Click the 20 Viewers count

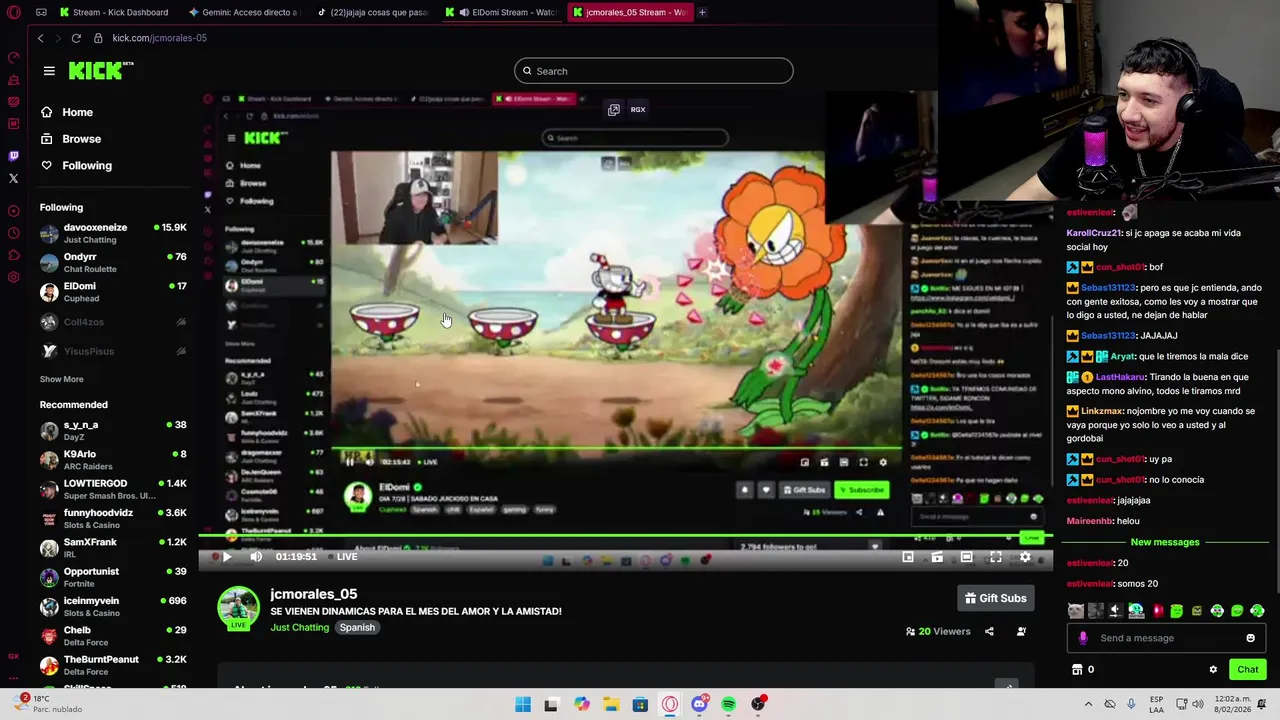tap(938, 631)
